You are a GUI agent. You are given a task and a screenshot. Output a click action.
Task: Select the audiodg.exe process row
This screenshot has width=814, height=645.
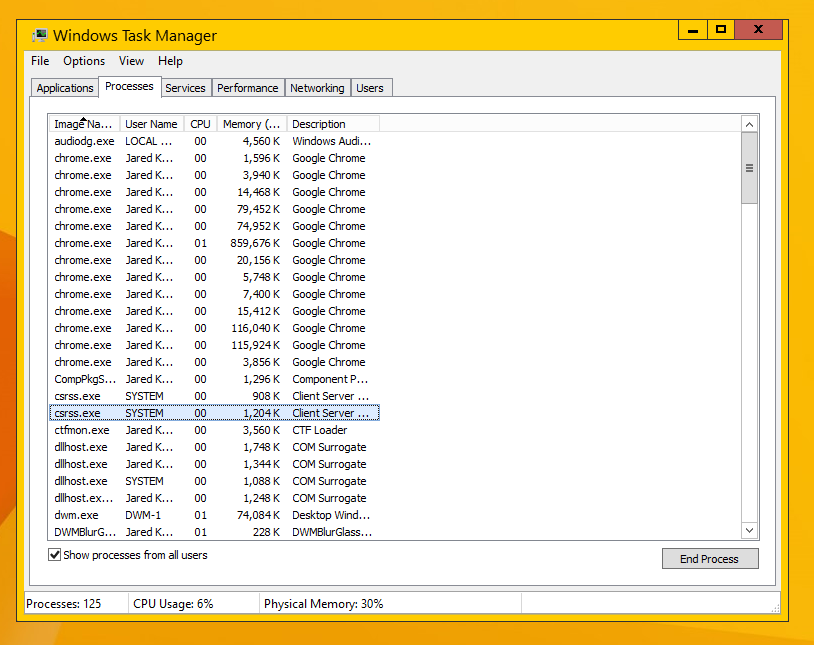214,141
